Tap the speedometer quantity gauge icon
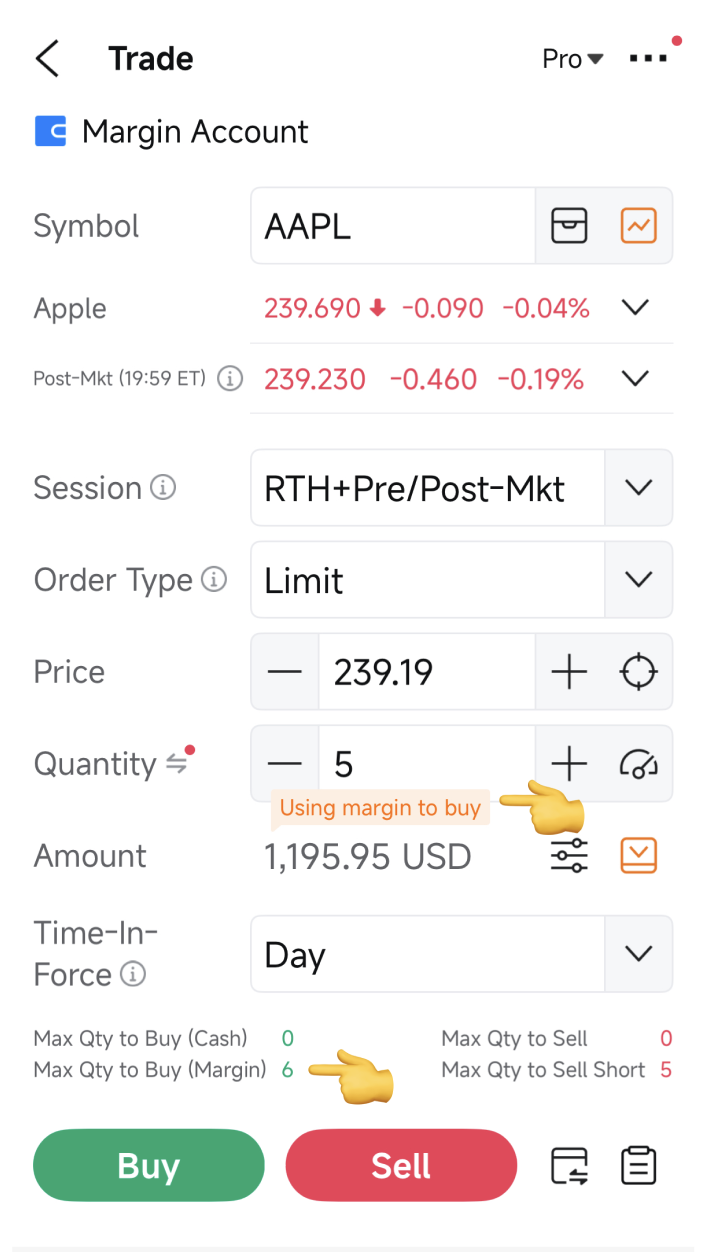 click(x=638, y=764)
